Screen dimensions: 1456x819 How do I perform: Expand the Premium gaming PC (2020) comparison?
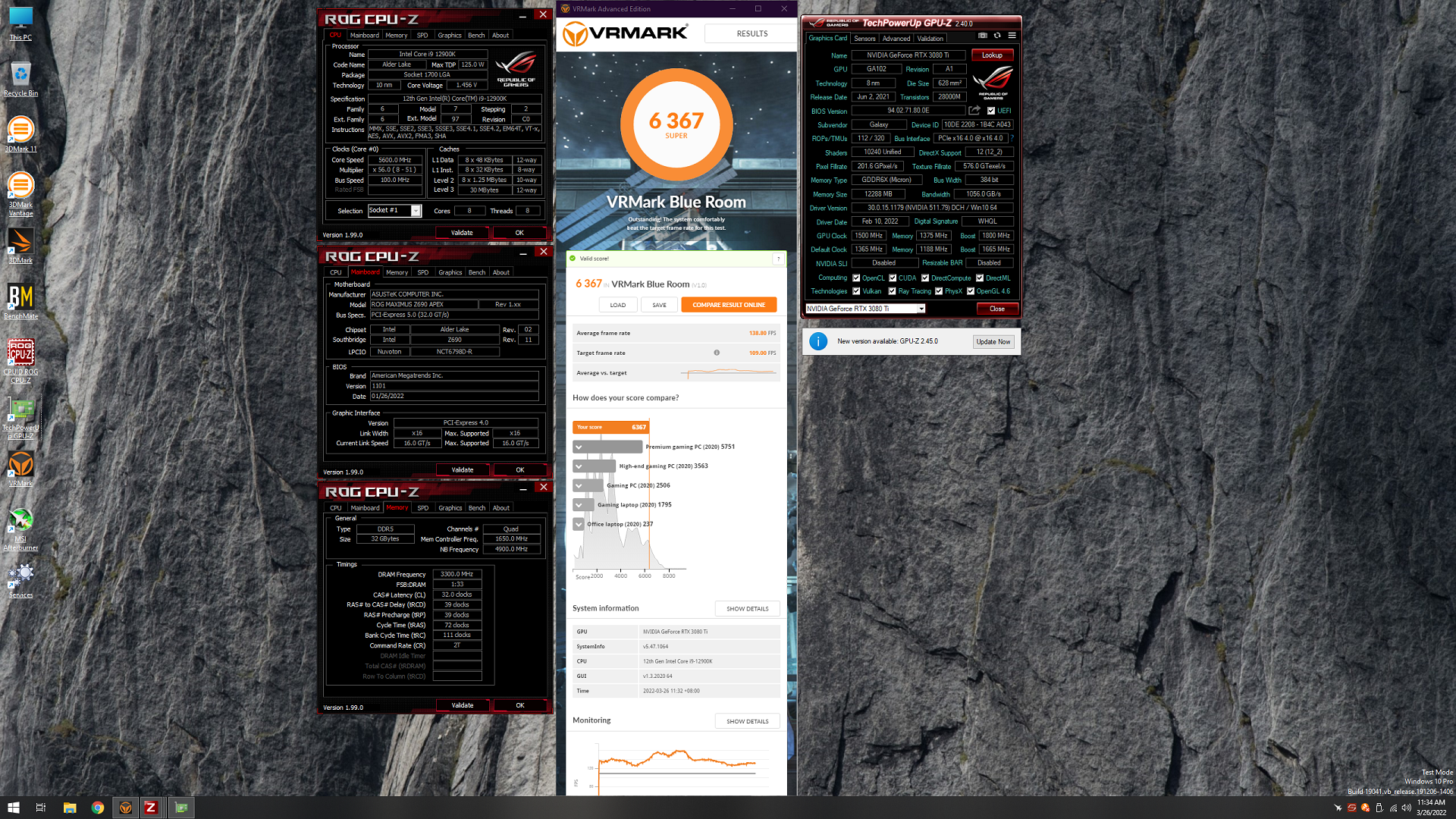pyautogui.click(x=579, y=447)
